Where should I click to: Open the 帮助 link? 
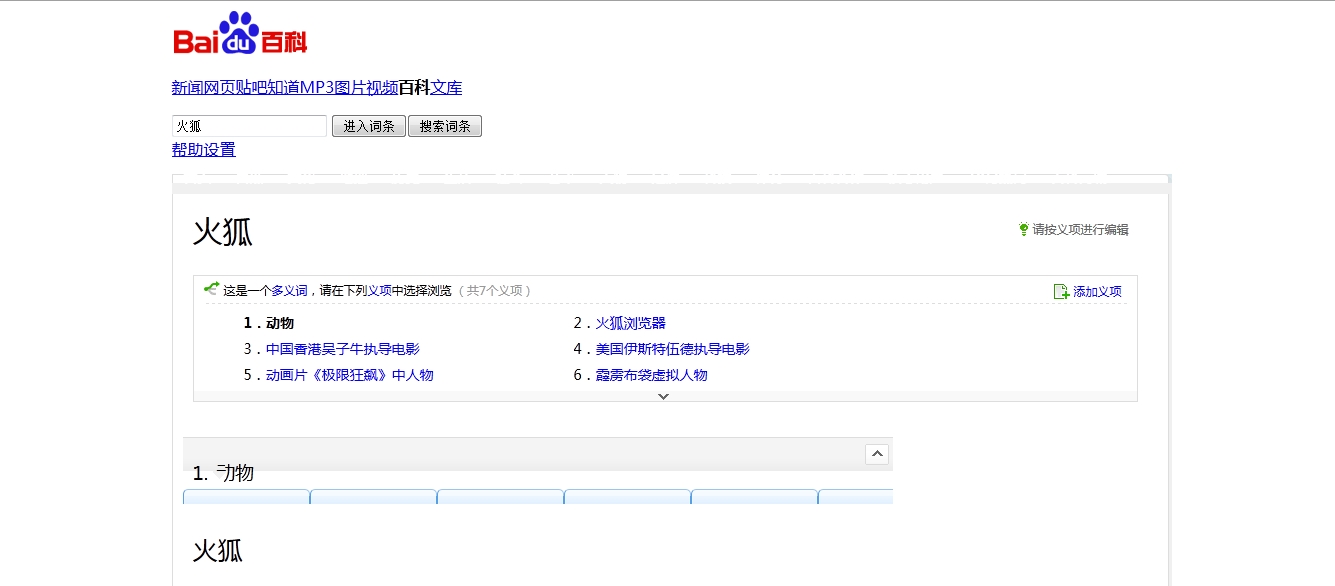(188, 150)
